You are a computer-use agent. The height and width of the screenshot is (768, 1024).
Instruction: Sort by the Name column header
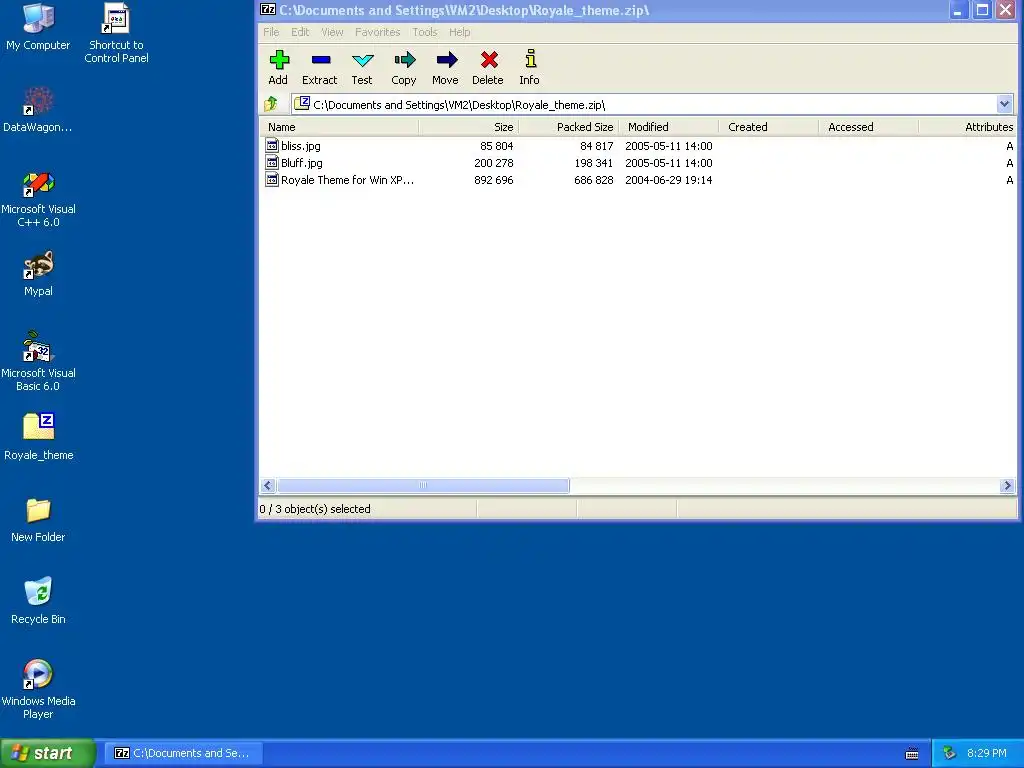pos(339,127)
